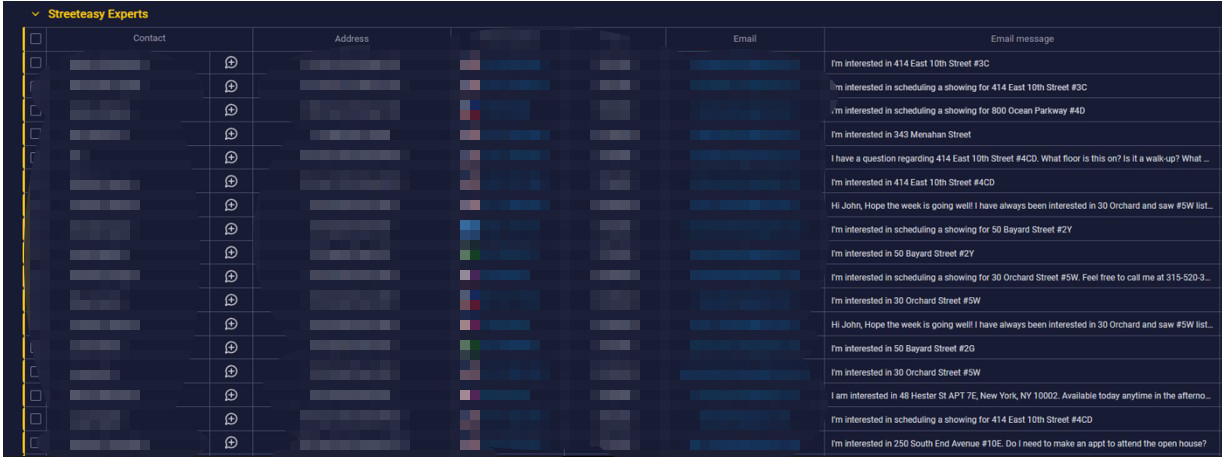1222x457 pixels.
Task: Click plus icon in 48 Hester St APT 7E row
Action: point(231,395)
